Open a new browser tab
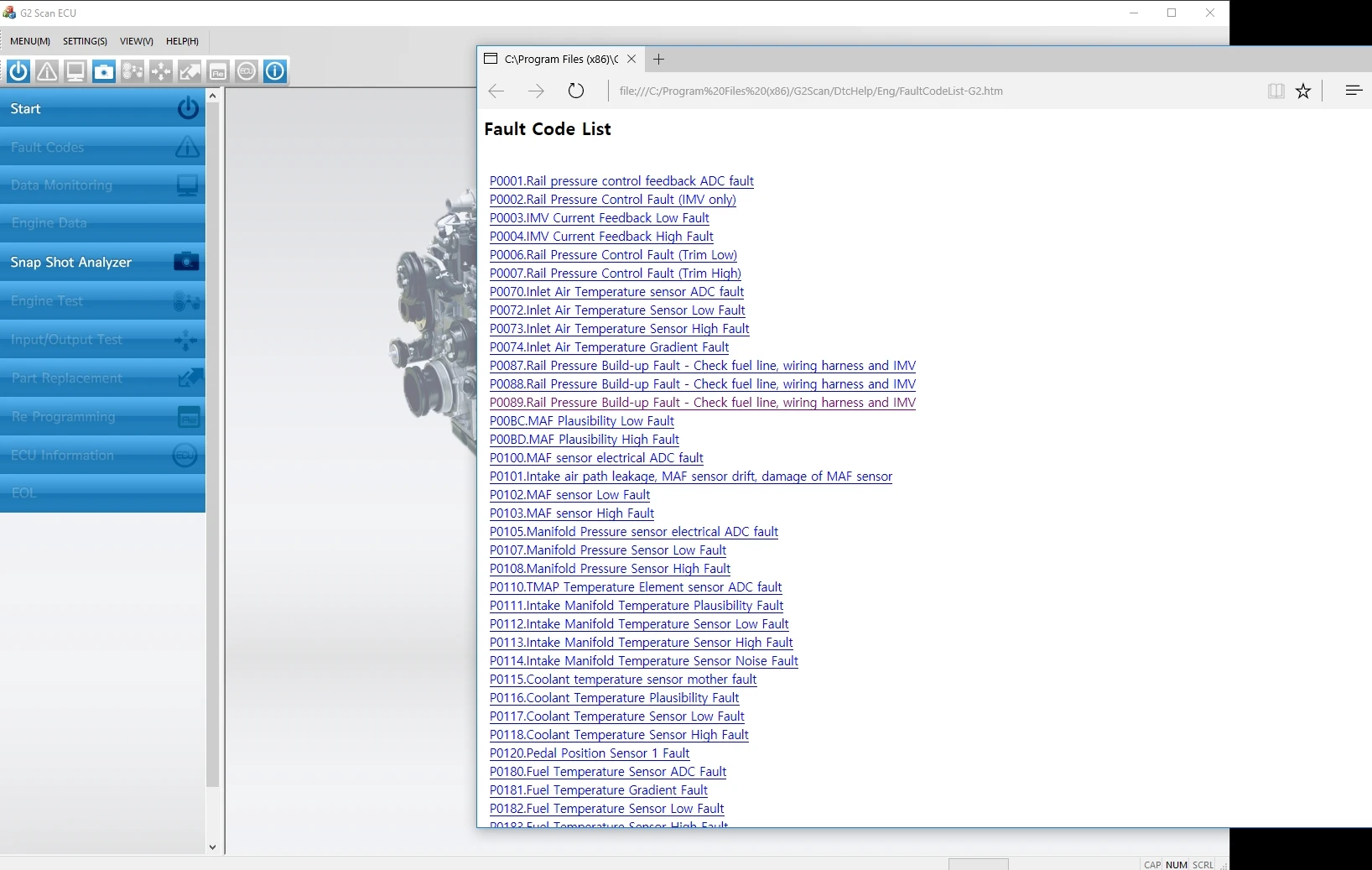The width and height of the screenshot is (1372, 870). point(659,59)
